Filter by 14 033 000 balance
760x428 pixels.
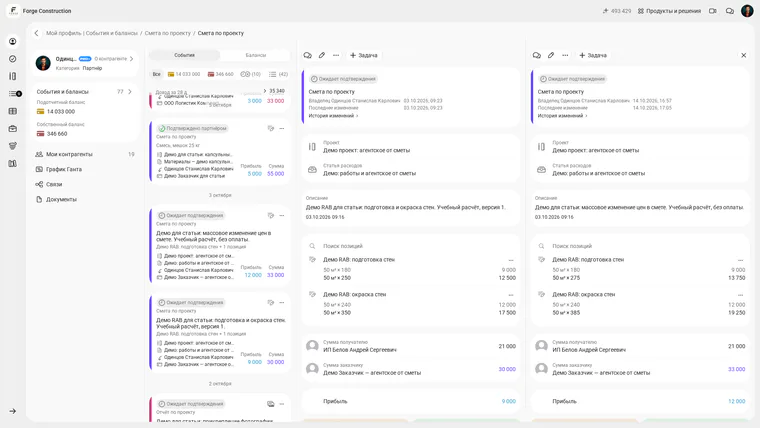(x=184, y=74)
